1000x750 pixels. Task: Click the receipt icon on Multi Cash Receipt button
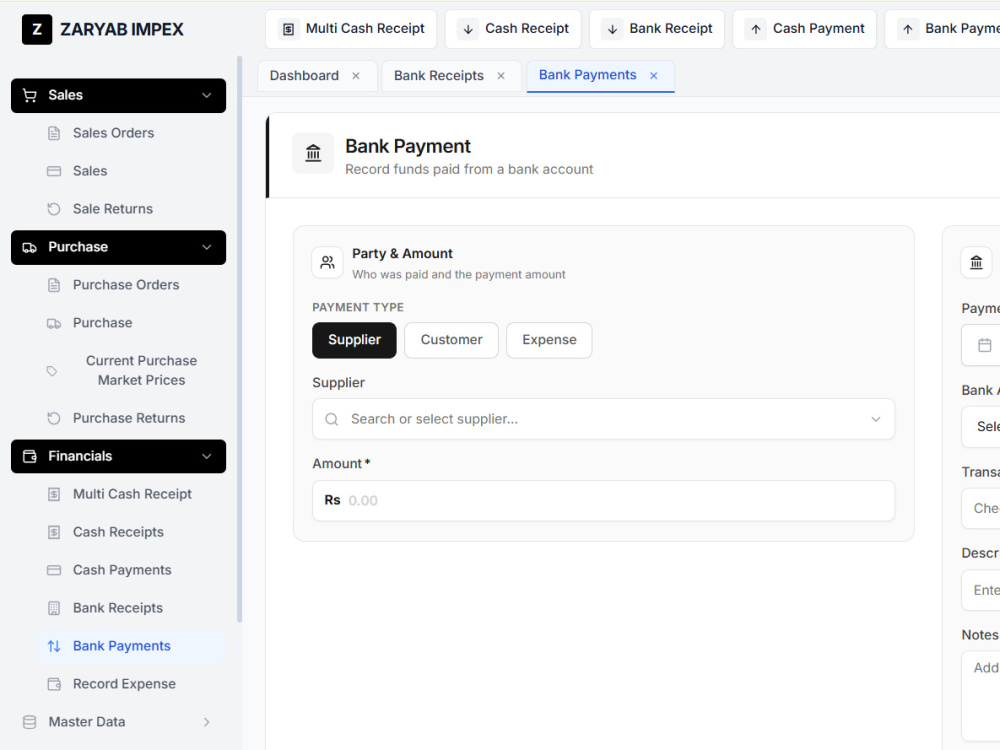[288, 29]
